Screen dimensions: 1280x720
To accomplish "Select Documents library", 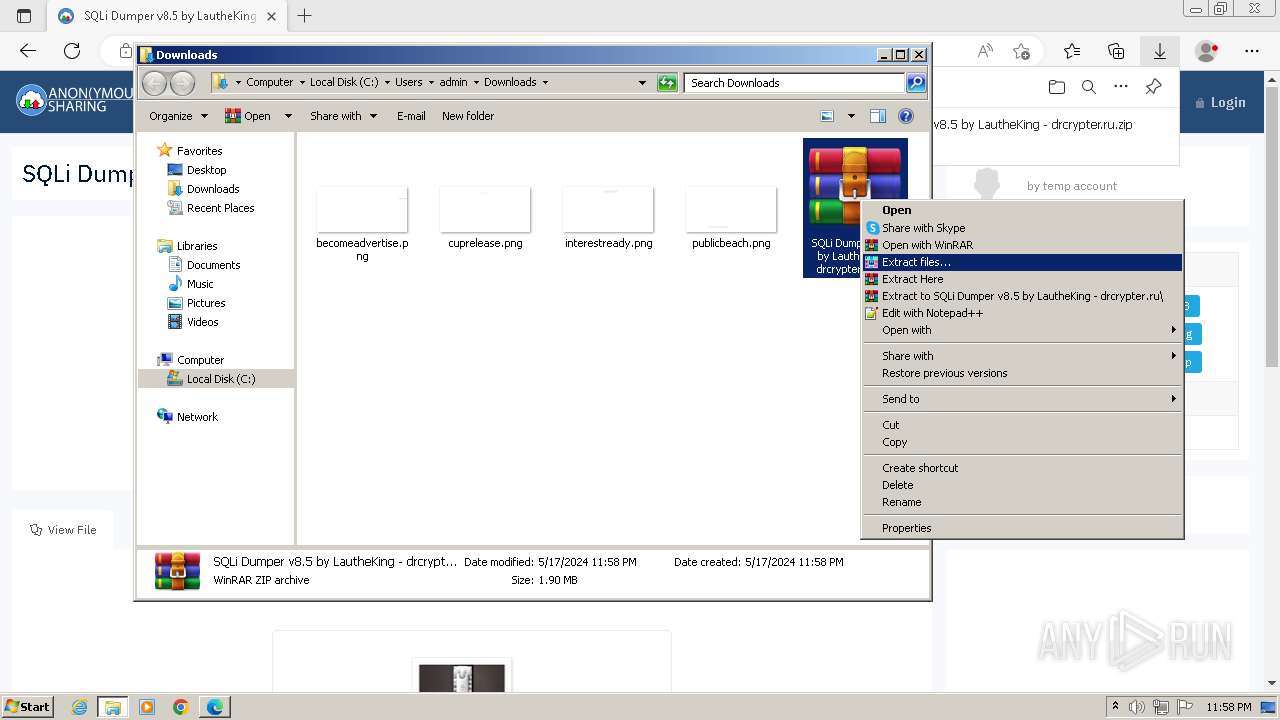I will click(x=213, y=265).
